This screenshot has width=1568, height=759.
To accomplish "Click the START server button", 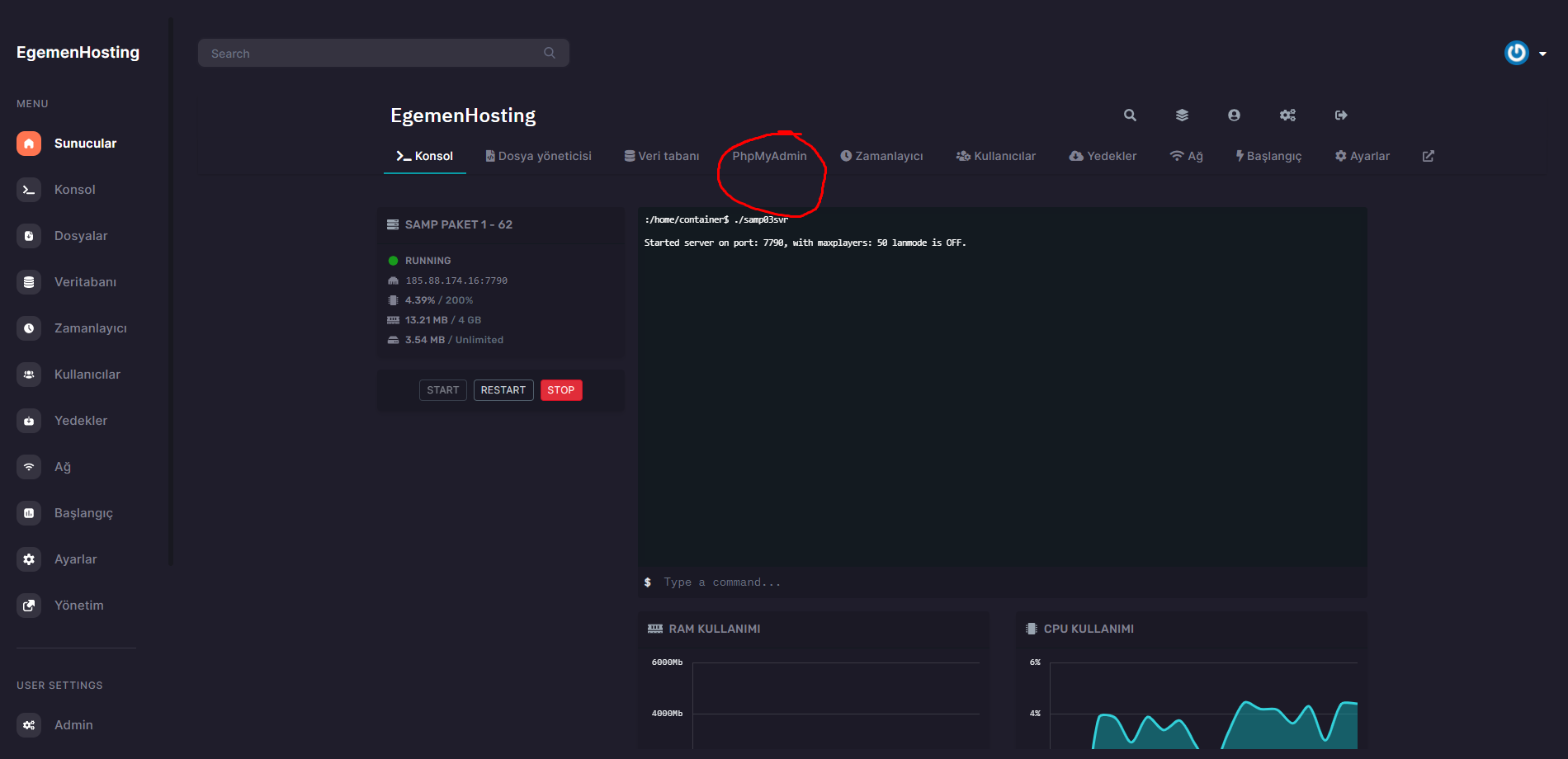I will point(443,390).
